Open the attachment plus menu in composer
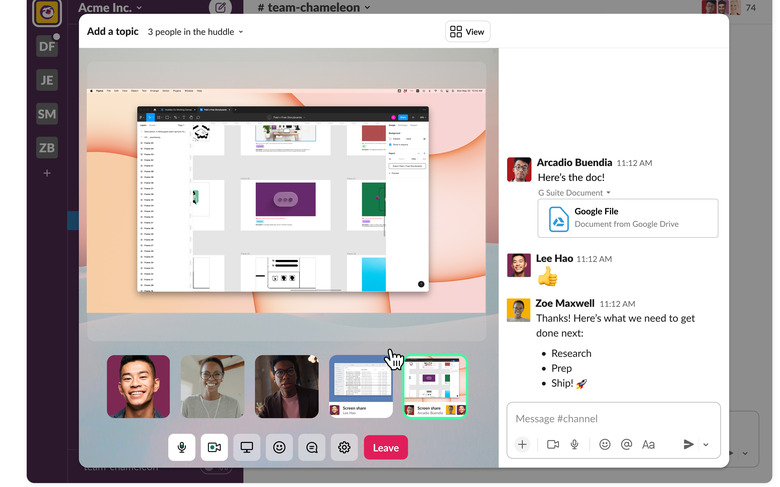 pyautogui.click(x=522, y=444)
